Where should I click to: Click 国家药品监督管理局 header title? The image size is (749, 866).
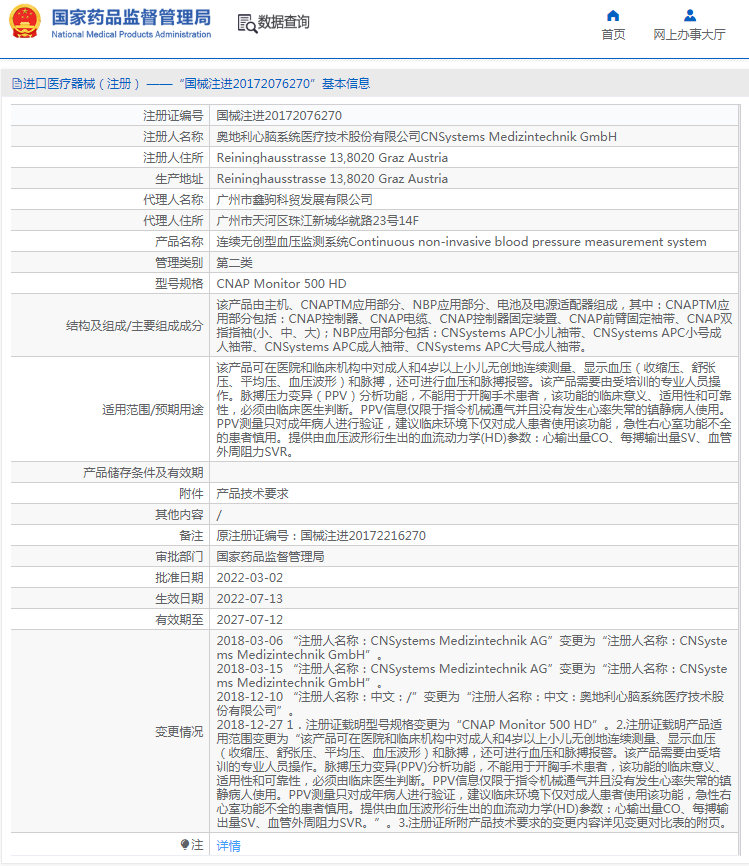pyautogui.click(x=131, y=17)
